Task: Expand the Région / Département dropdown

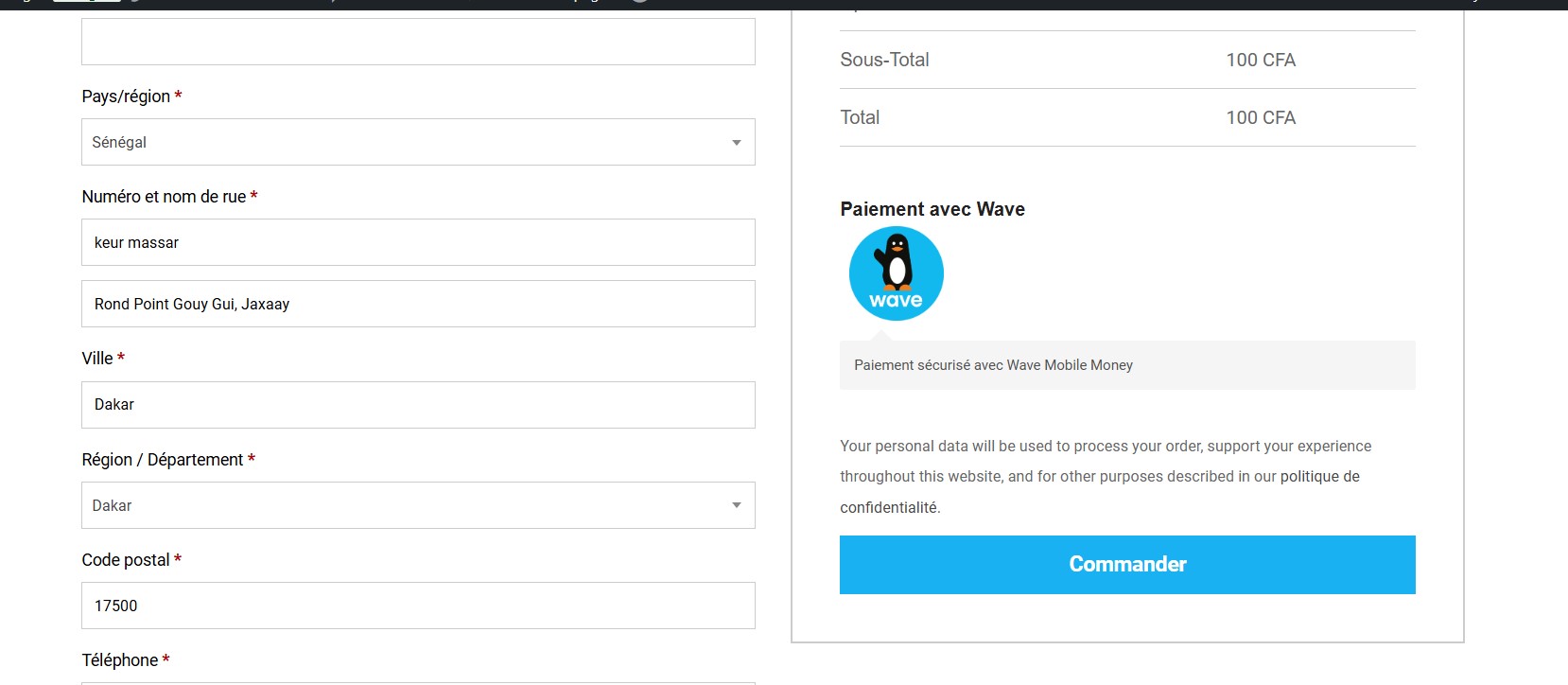Action: 418,505
